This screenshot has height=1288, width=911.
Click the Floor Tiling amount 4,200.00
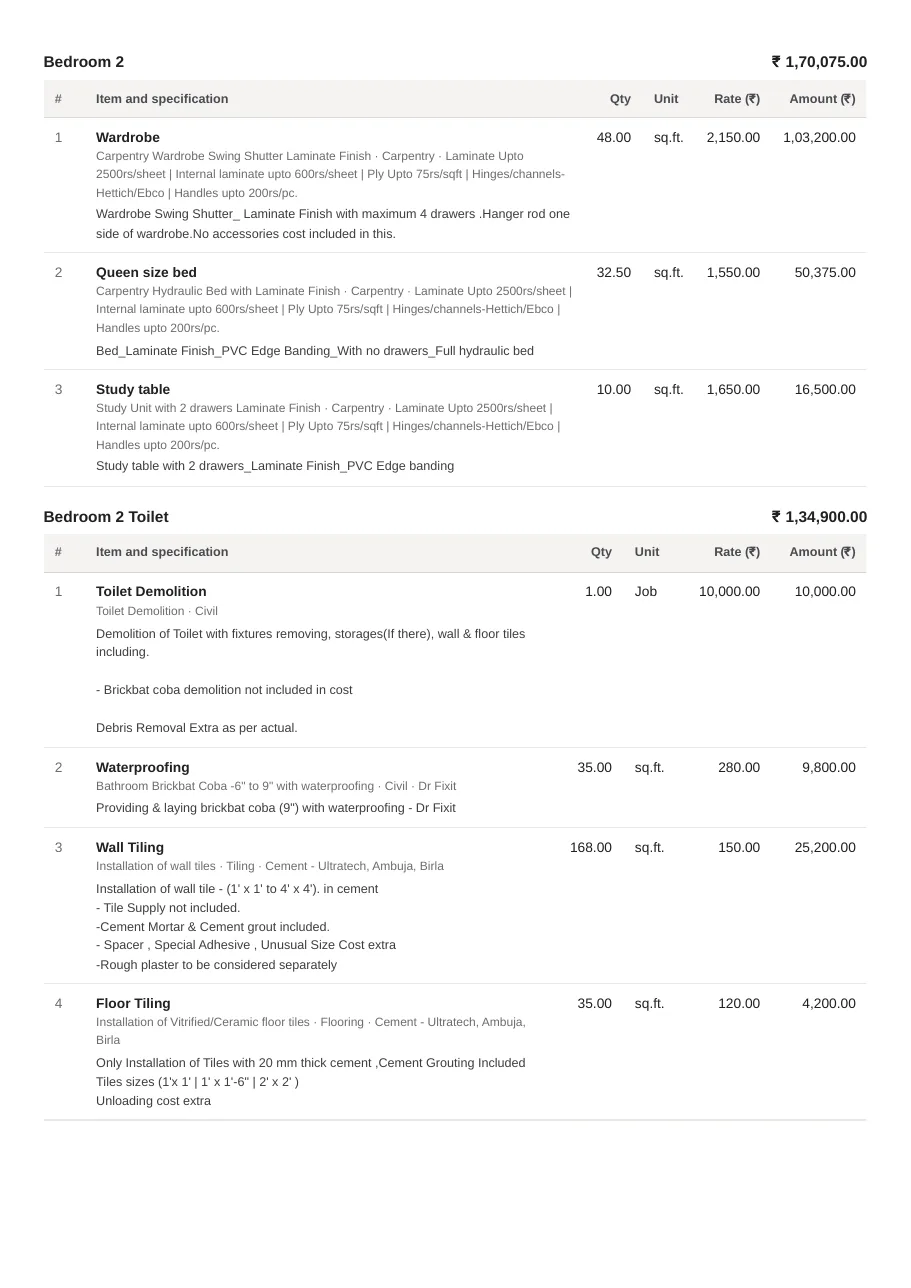point(829,1003)
